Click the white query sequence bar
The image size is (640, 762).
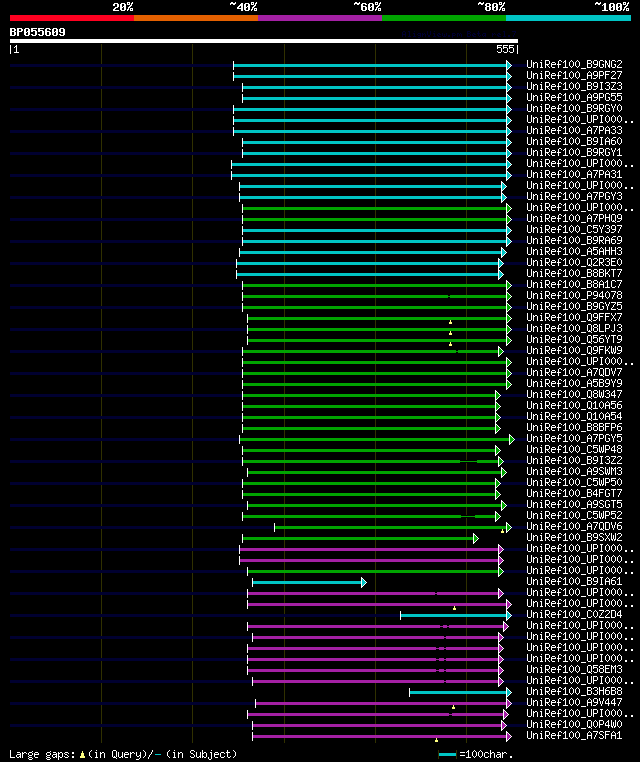click(x=264, y=41)
